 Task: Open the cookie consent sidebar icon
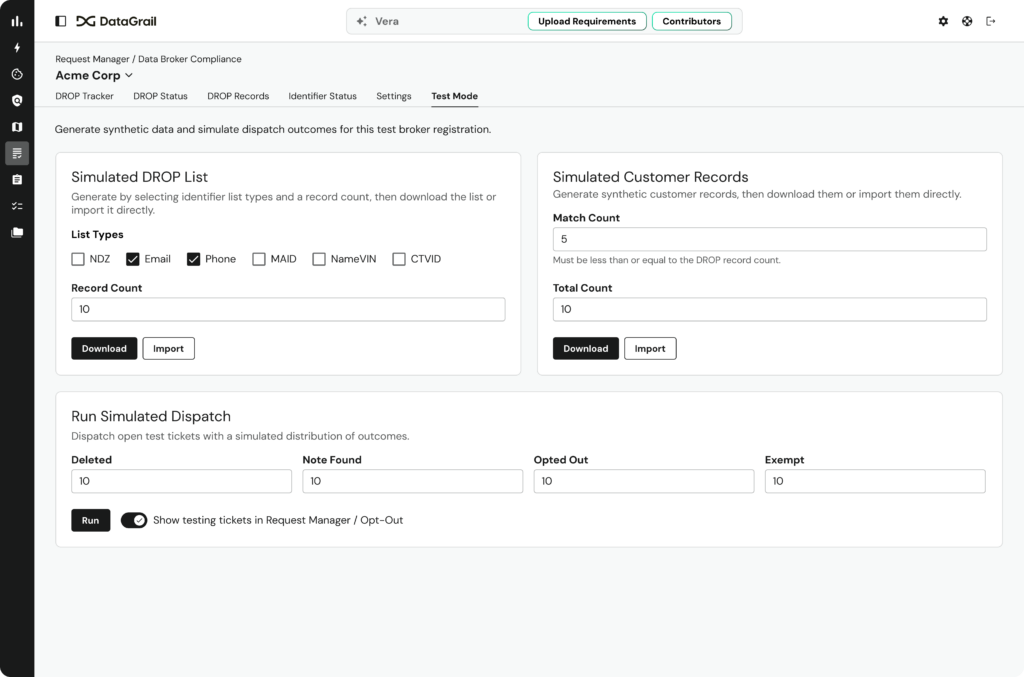pyautogui.click(x=17, y=74)
